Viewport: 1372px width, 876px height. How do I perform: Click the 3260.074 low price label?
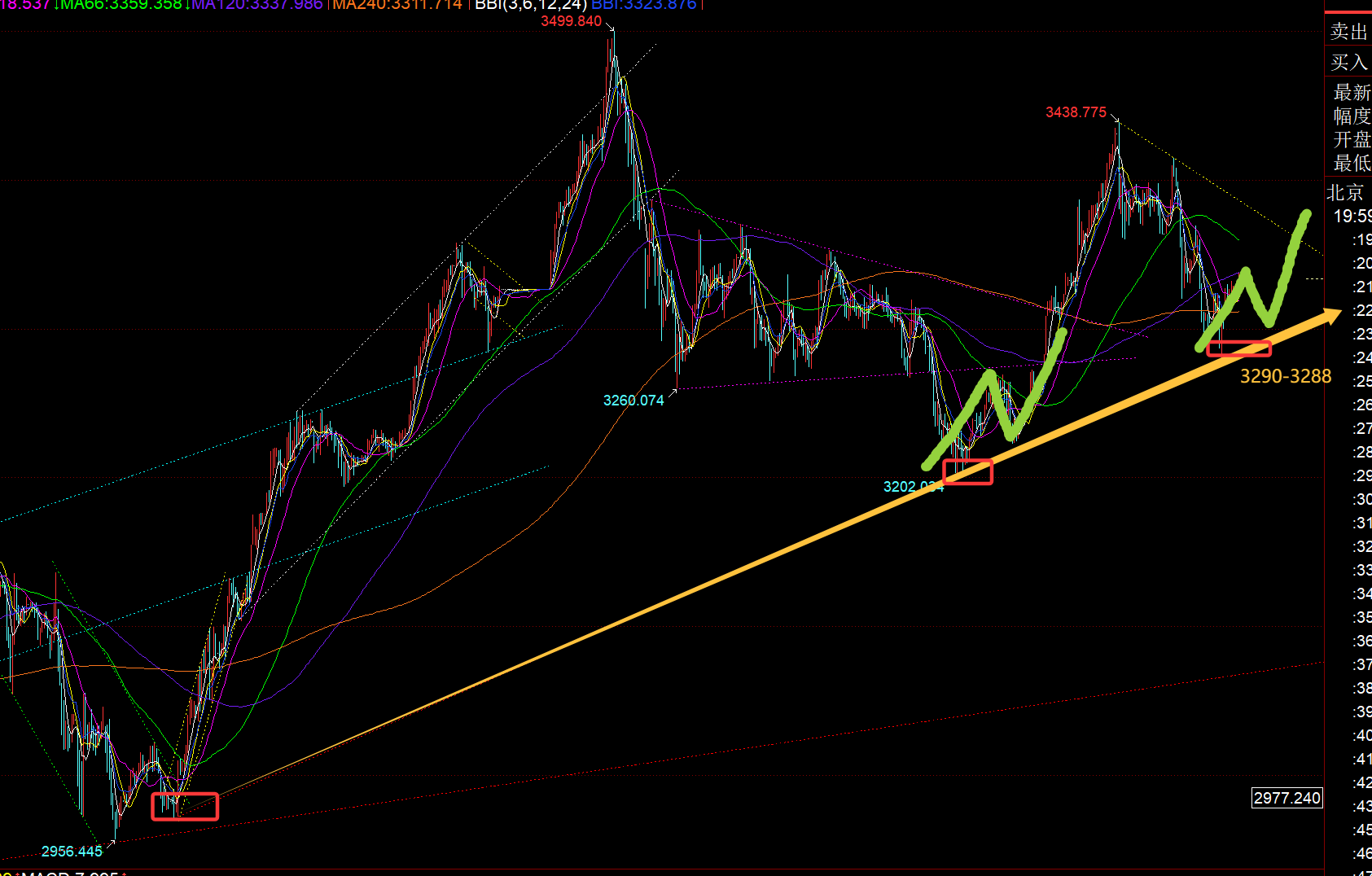[x=633, y=401]
